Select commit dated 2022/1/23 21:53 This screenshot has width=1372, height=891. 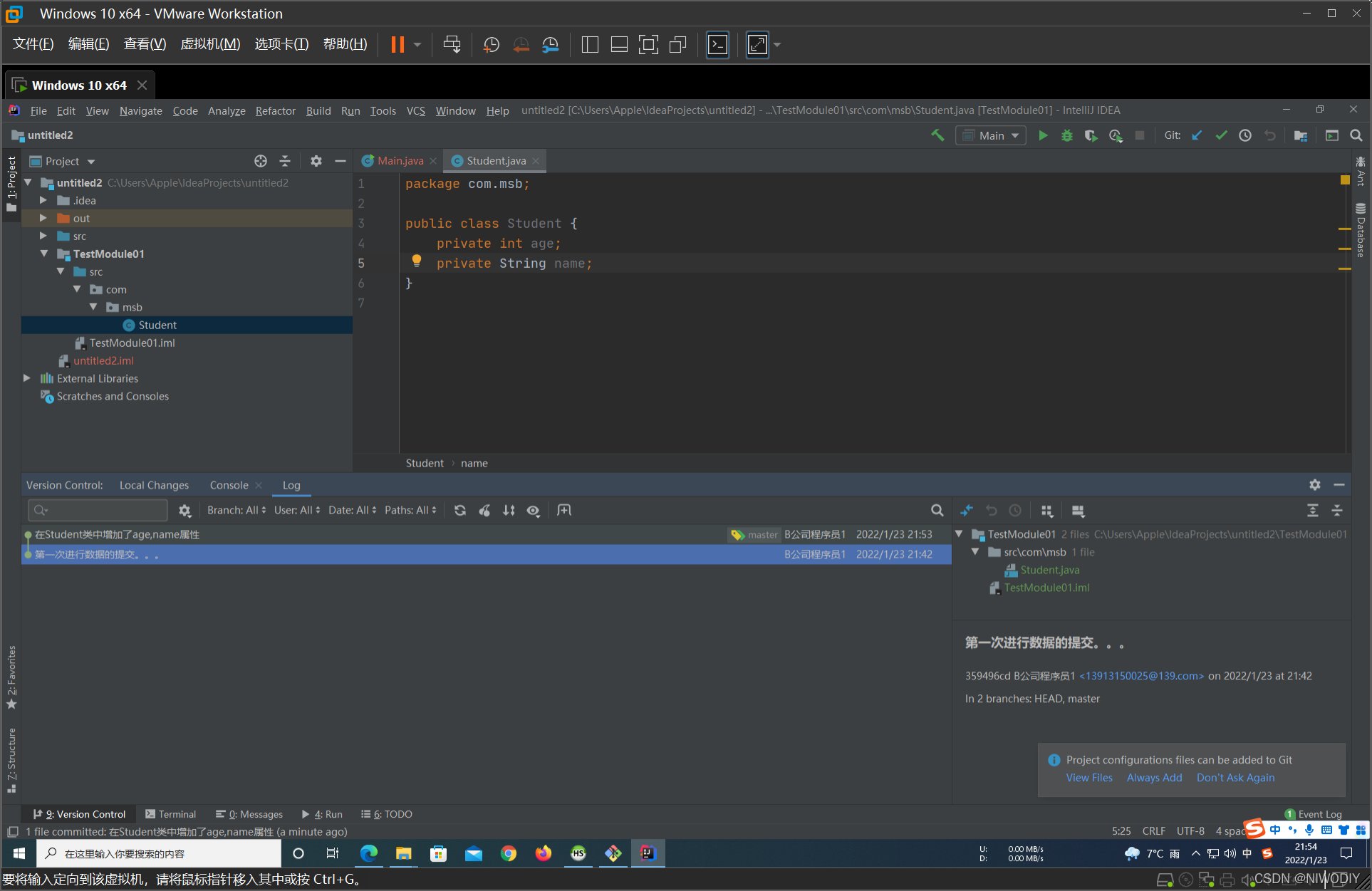[487, 534]
